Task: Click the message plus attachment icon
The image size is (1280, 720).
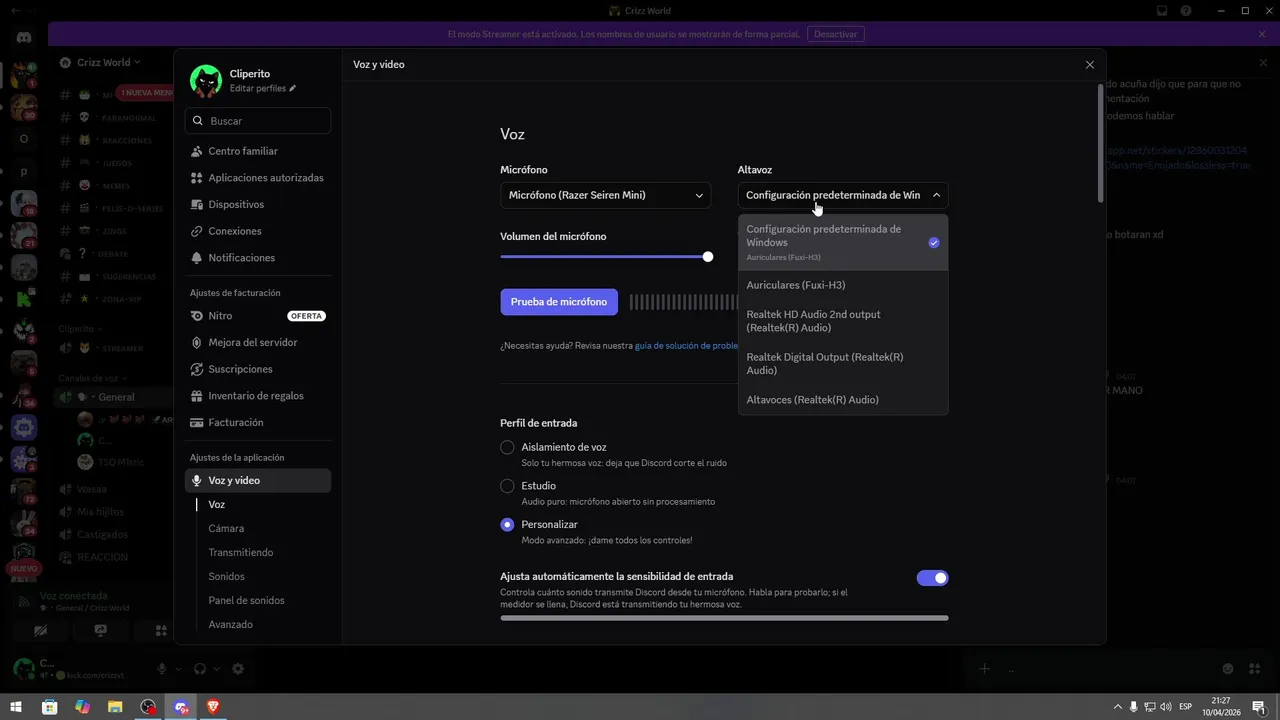Action: coord(985,669)
